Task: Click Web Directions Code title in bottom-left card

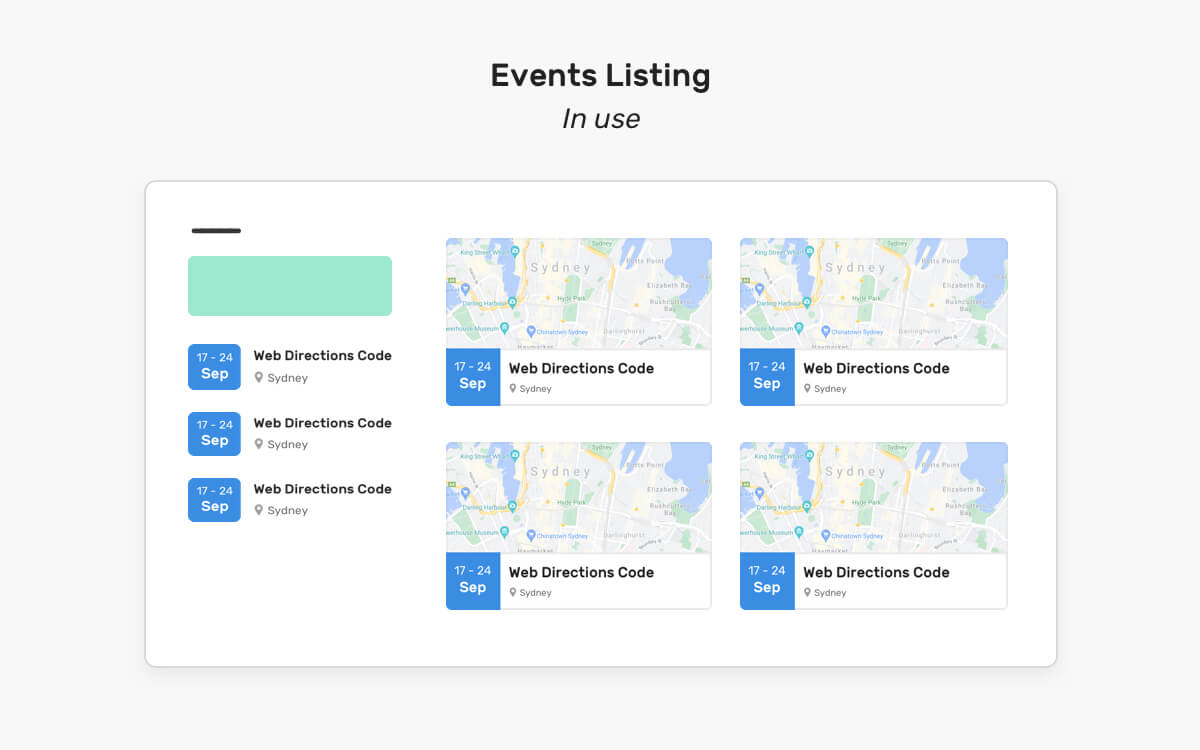Action: pos(581,573)
